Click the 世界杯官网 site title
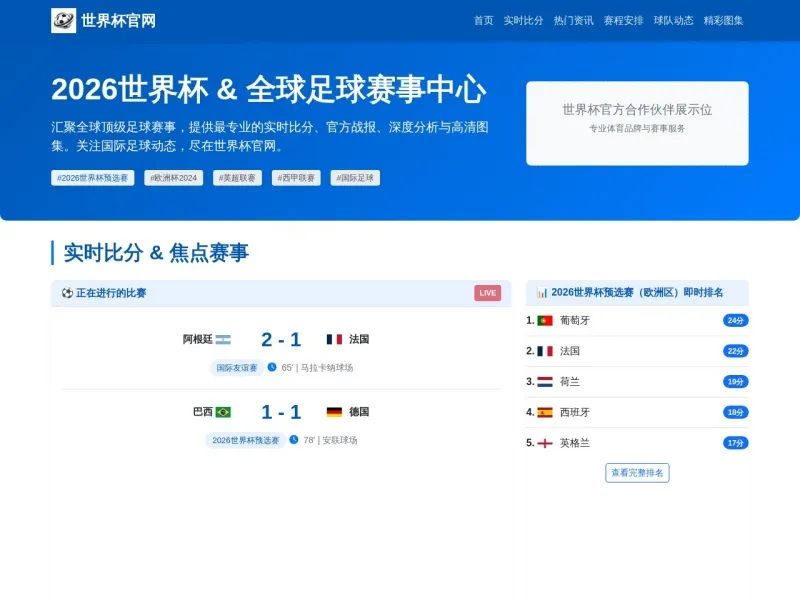Image resolution: width=800 pixels, height=600 pixels. 118,21
